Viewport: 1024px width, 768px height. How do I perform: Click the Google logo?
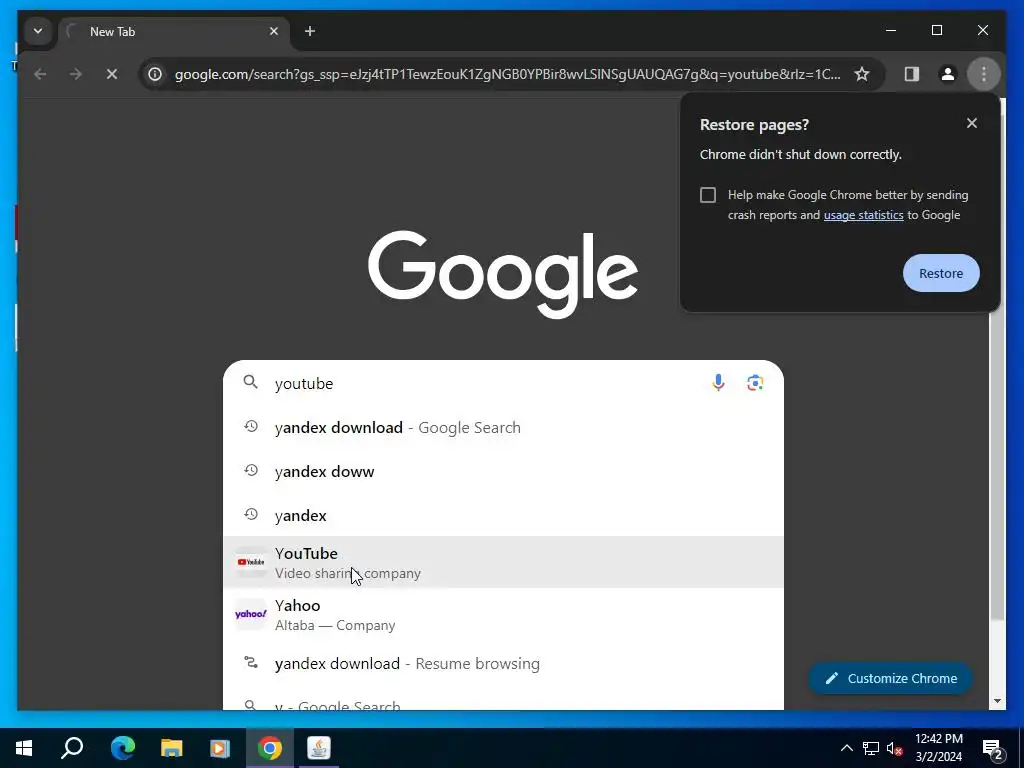(x=503, y=273)
